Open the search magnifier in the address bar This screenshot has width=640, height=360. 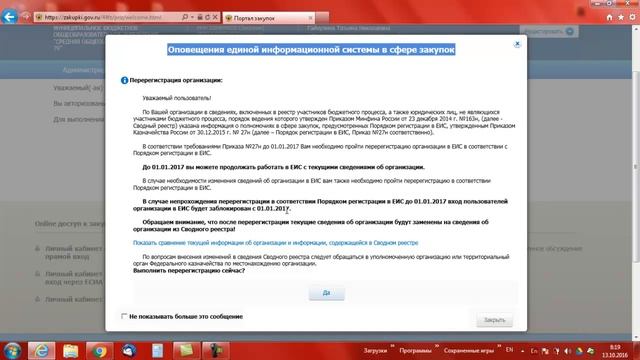(x=185, y=17)
